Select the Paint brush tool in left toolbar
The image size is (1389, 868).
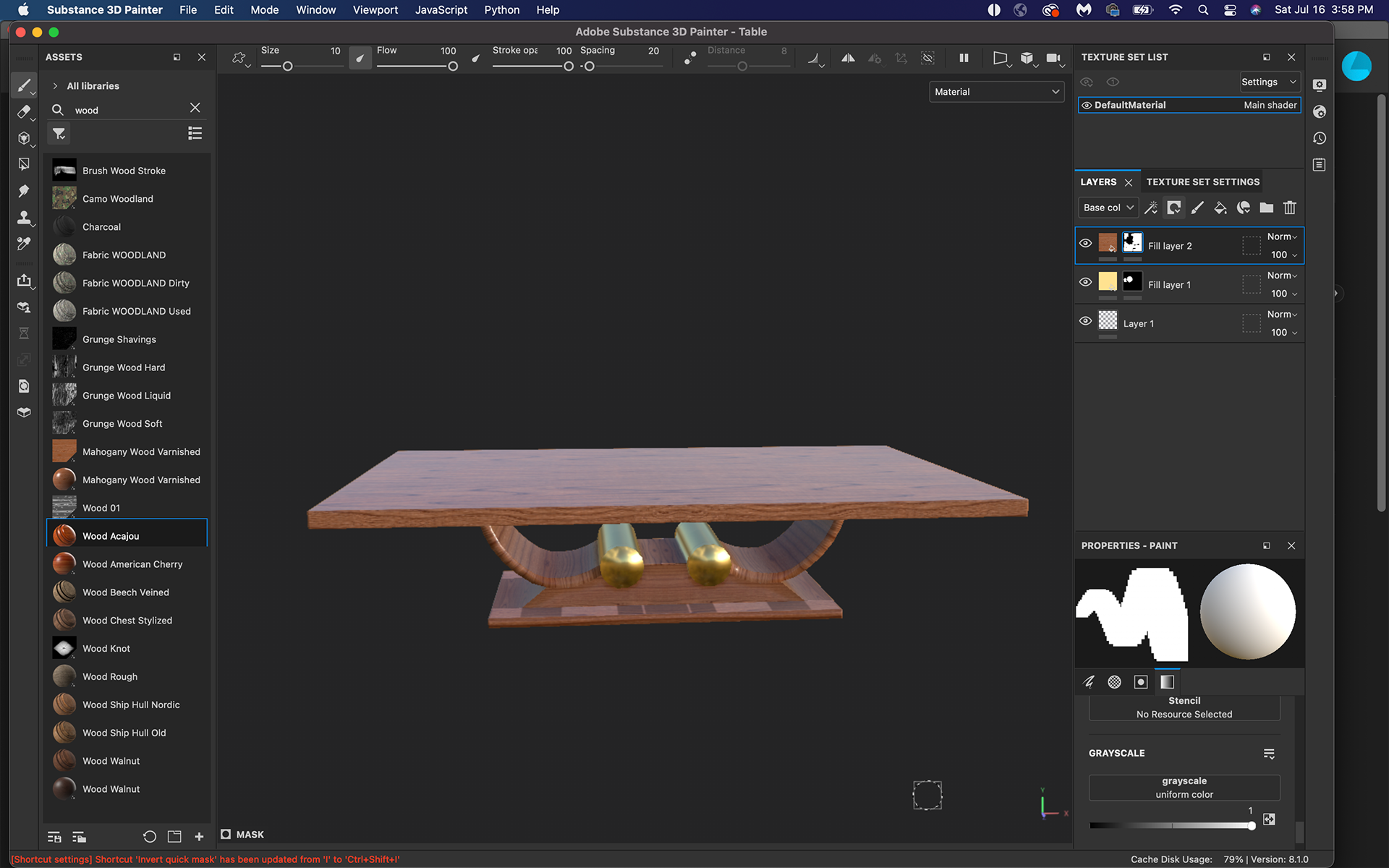click(x=24, y=85)
